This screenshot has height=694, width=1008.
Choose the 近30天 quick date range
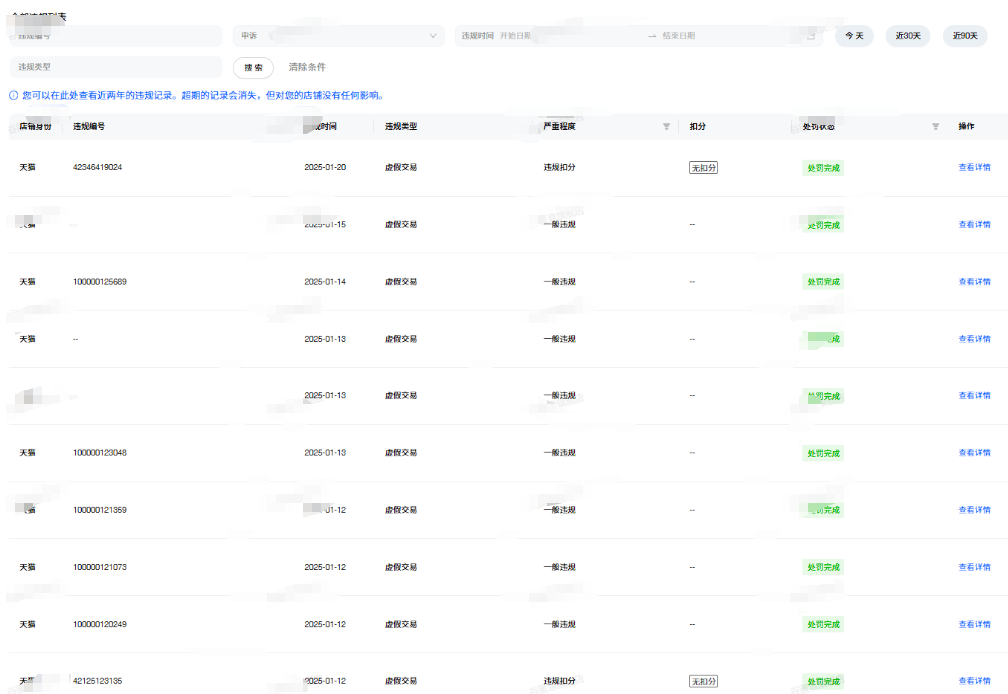point(908,36)
